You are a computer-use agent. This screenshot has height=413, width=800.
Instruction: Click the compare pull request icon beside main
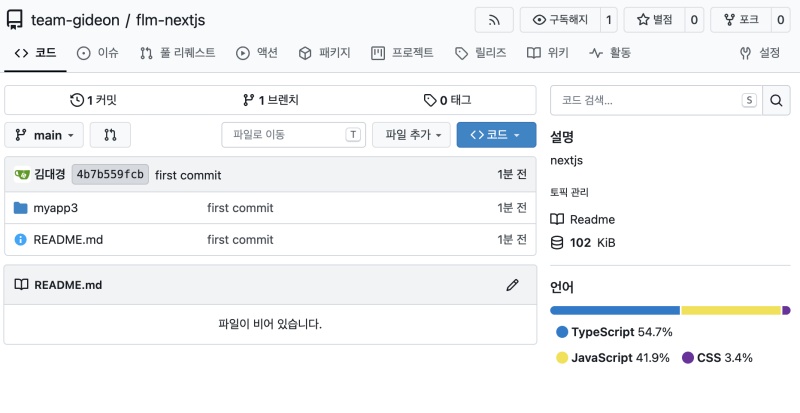(110, 135)
